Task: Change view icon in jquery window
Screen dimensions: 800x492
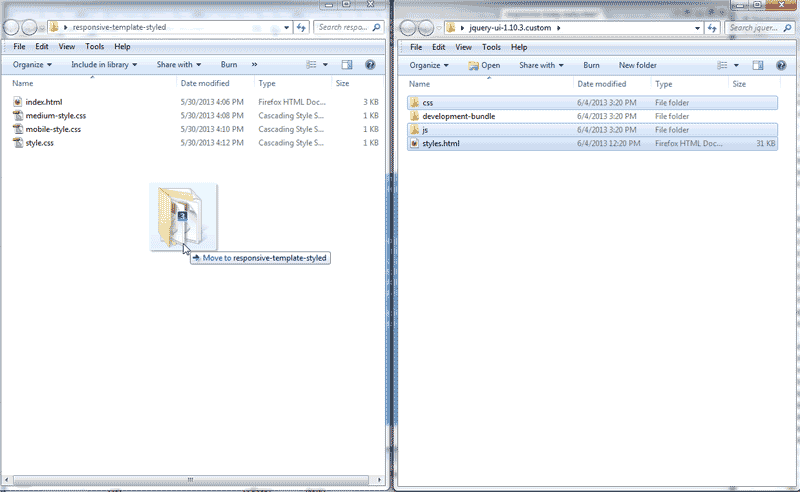Action: point(722,65)
